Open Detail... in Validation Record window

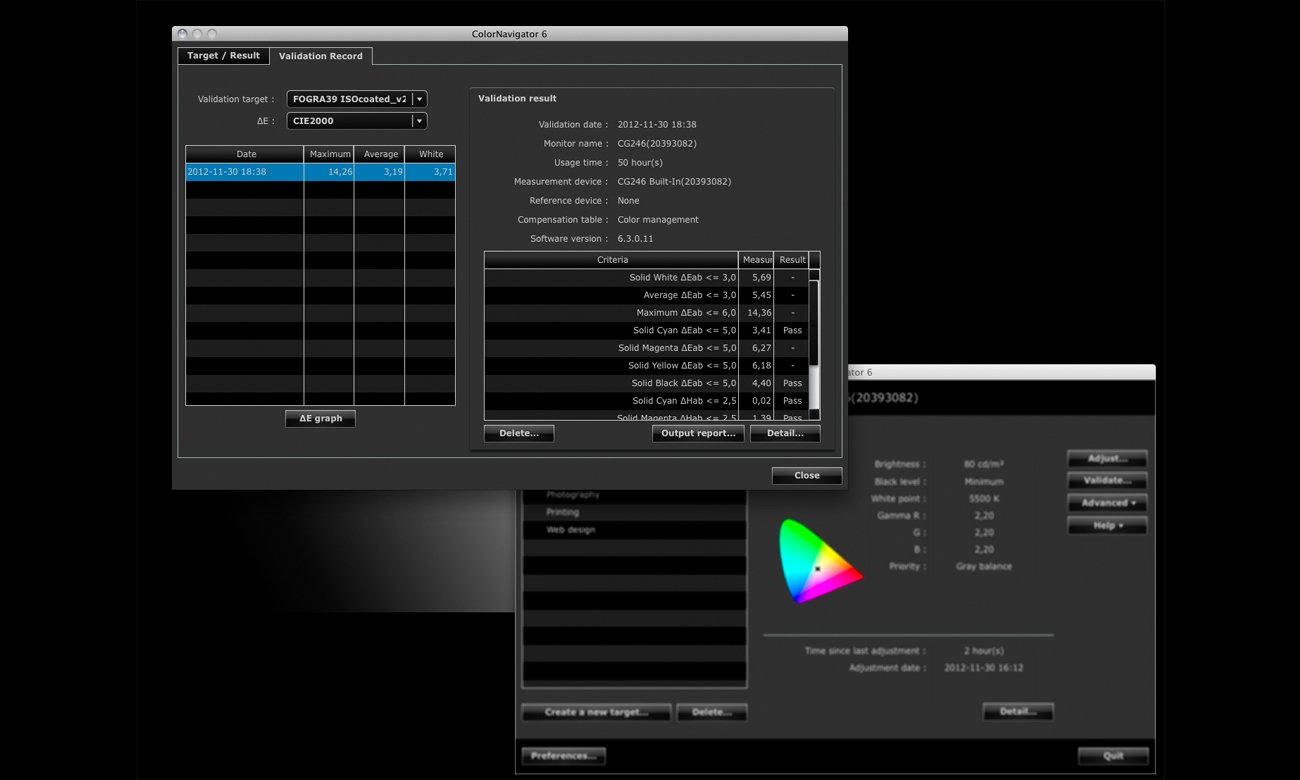coord(785,434)
